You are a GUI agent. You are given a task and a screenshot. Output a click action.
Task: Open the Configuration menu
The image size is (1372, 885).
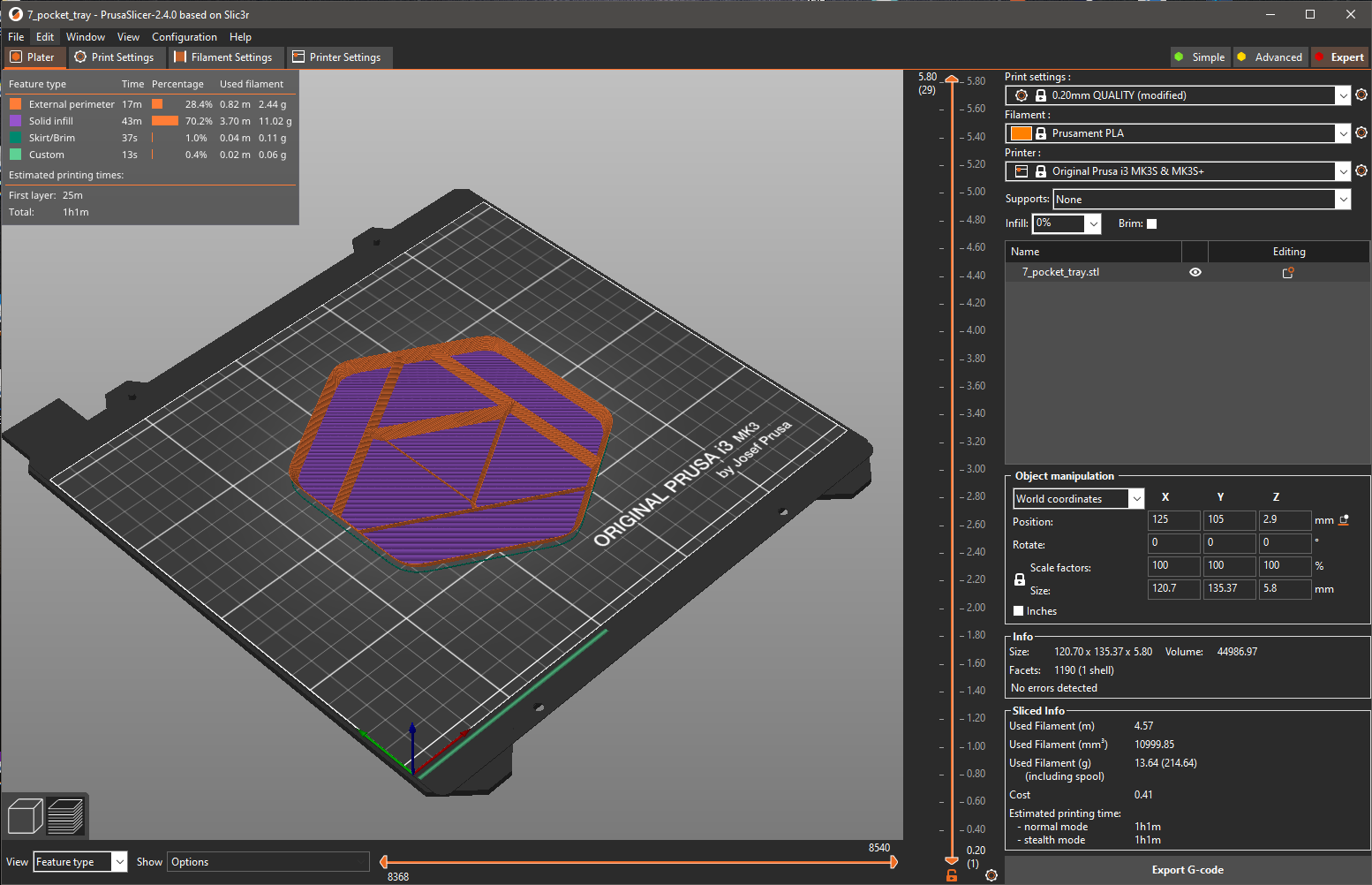pos(184,37)
